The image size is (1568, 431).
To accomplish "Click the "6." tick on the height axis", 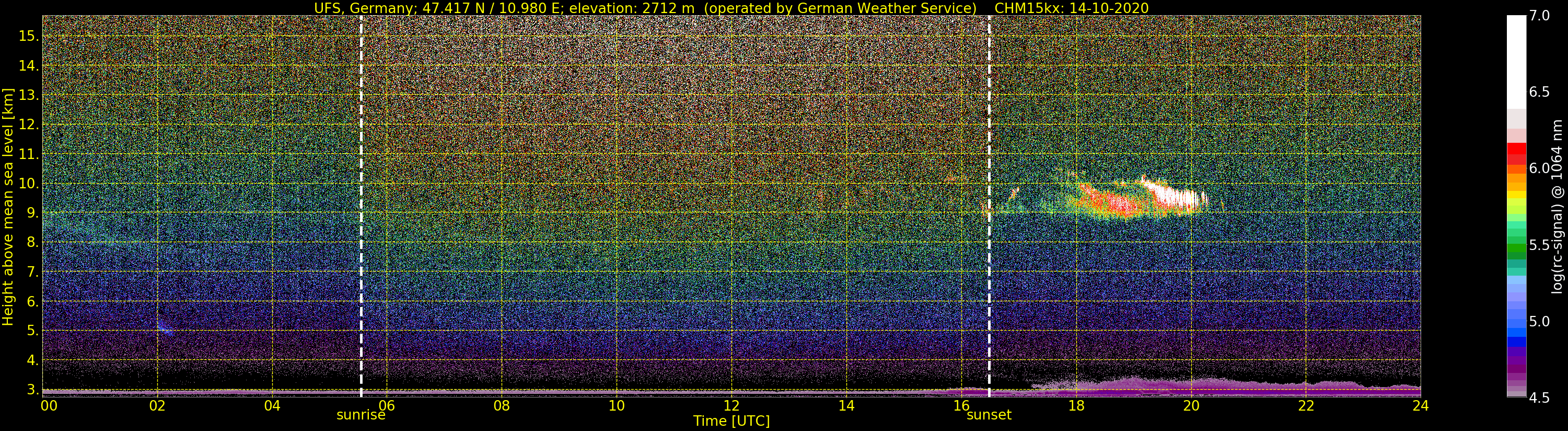I will (x=32, y=301).
